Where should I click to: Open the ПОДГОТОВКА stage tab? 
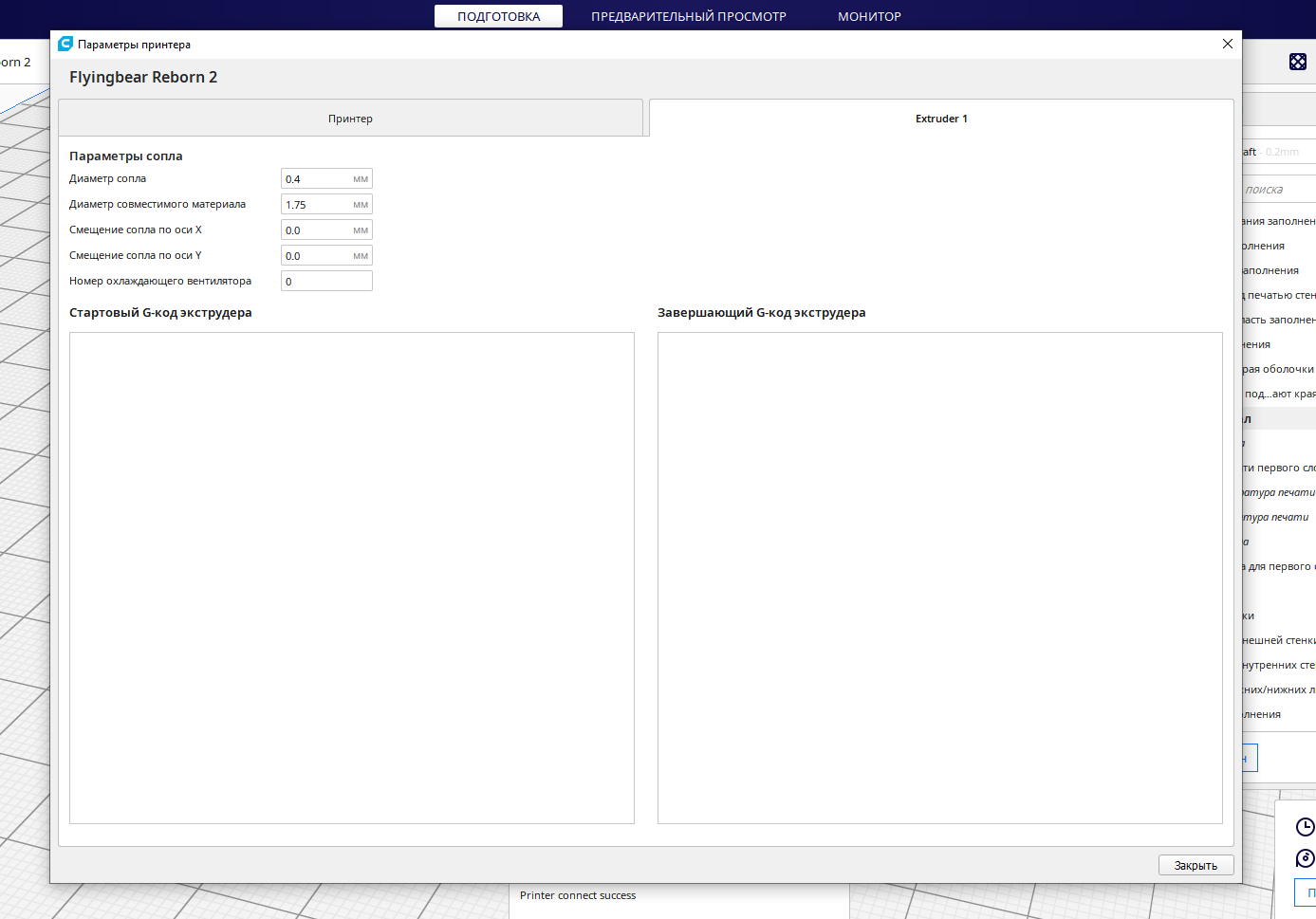tap(498, 16)
